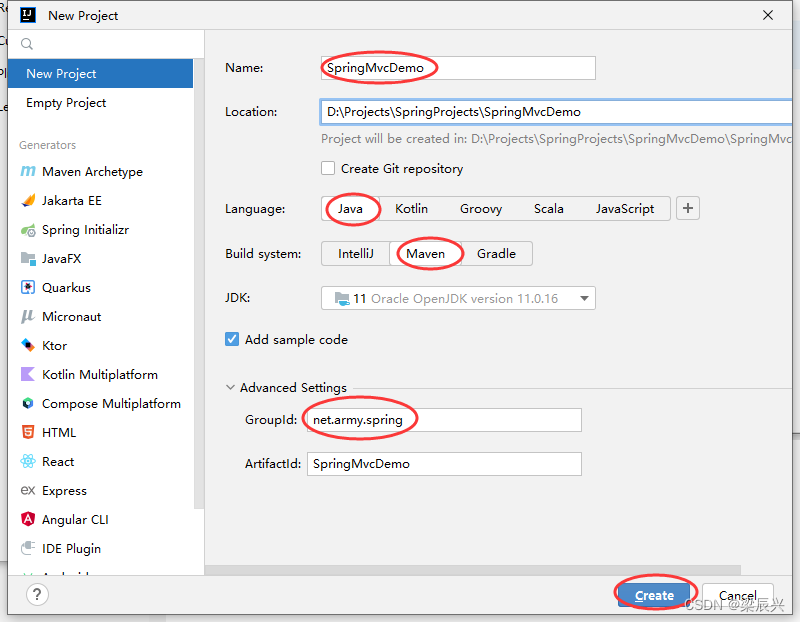Click the ArtifactId input field
This screenshot has width=800, height=622.
(x=444, y=464)
